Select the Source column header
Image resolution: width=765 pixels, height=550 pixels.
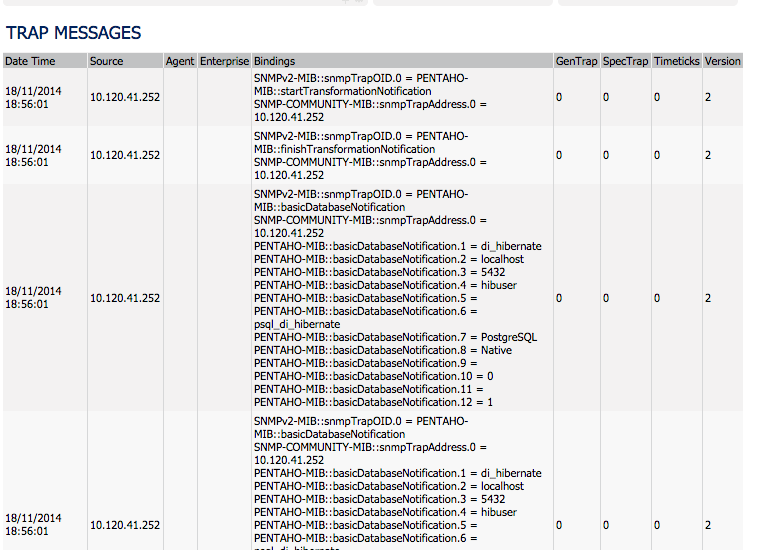[125, 61]
